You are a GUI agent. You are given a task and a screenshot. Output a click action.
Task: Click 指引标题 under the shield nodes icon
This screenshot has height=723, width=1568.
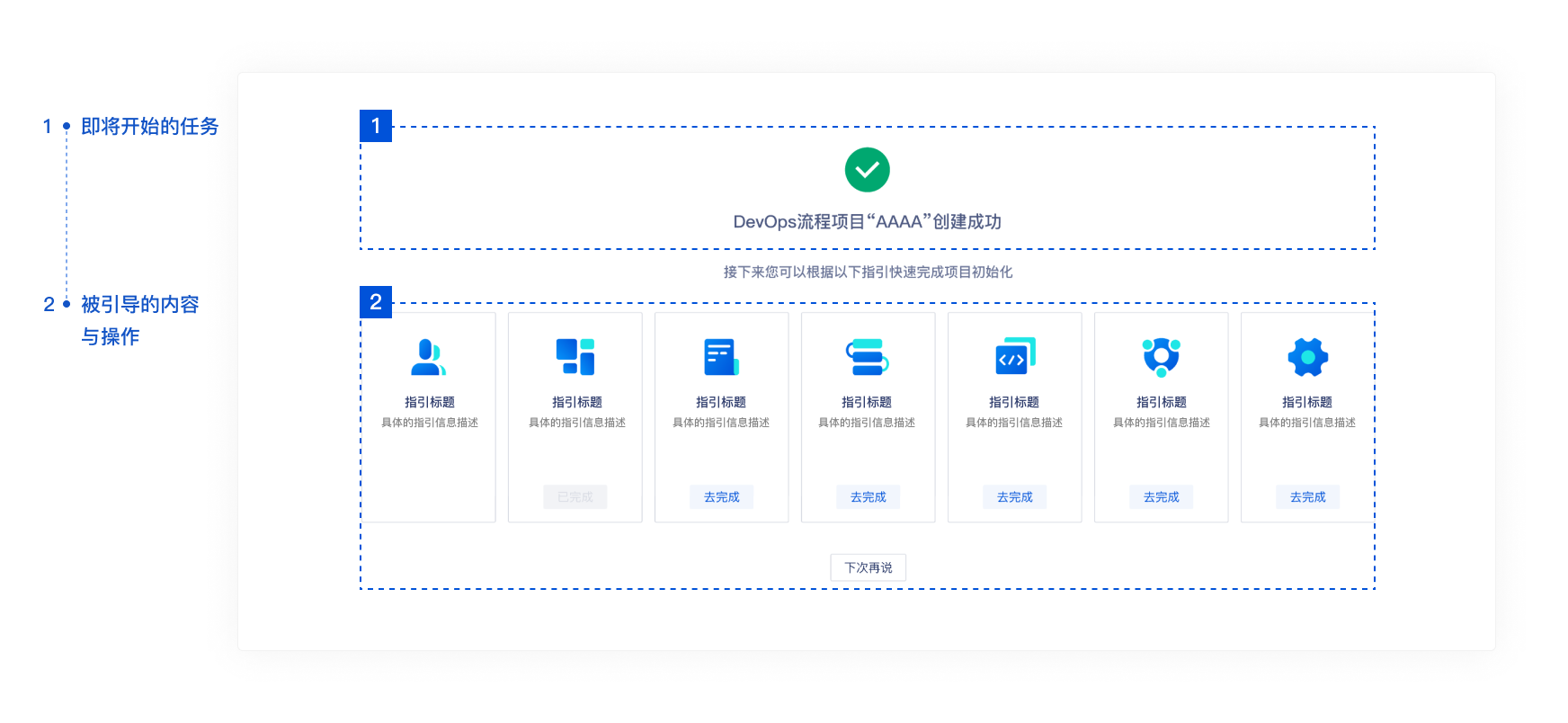coord(1162,402)
